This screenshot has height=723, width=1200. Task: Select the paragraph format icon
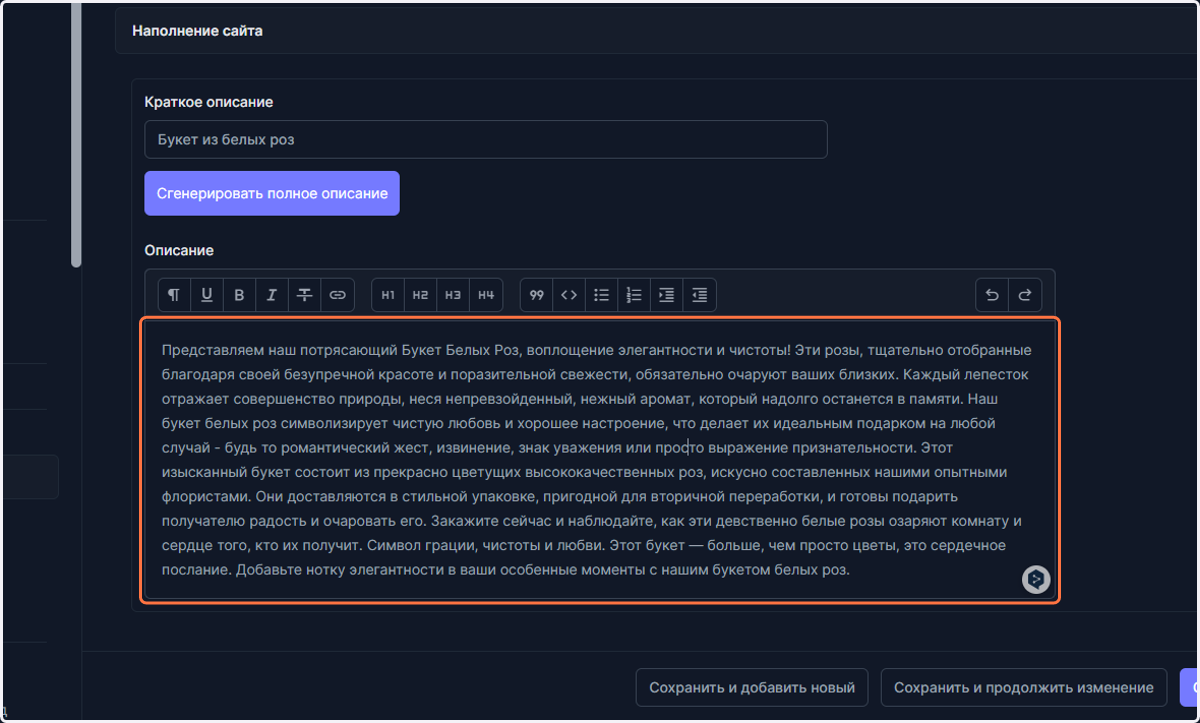click(174, 295)
